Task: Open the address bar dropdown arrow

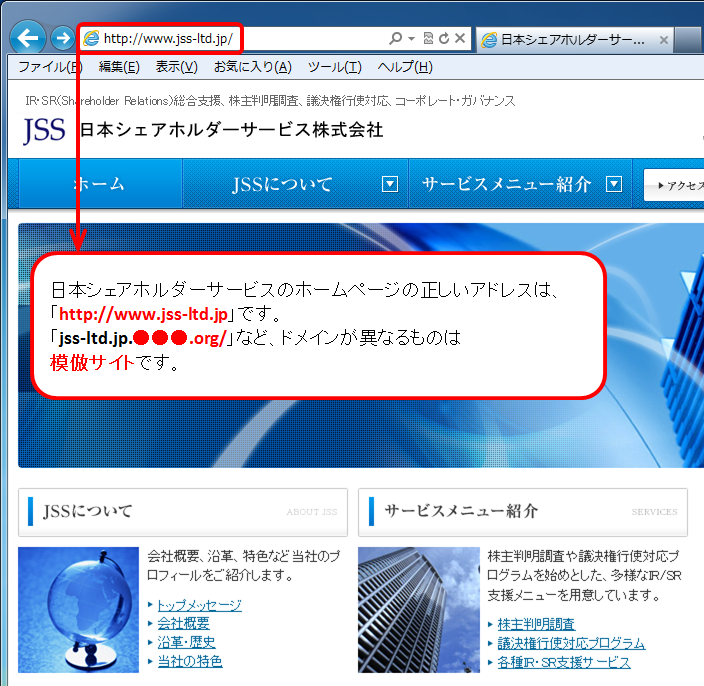Action: pos(411,39)
